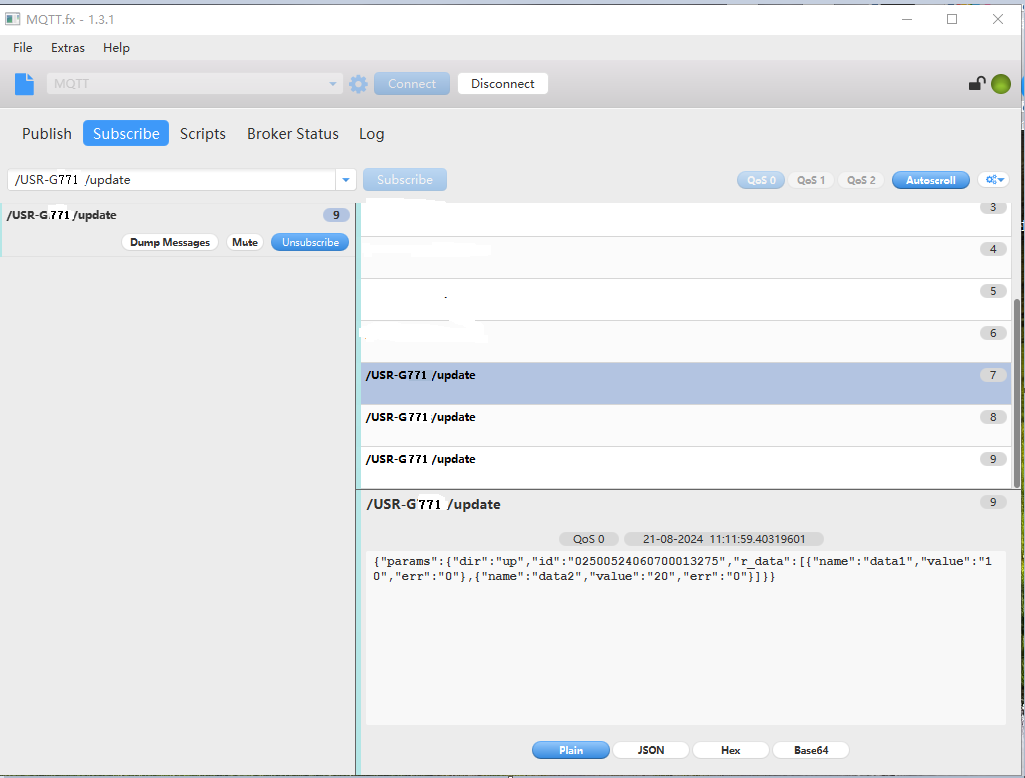Screen dimensions: 1025x778
Task: Click the new connection profile file icon
Action: tap(24, 84)
